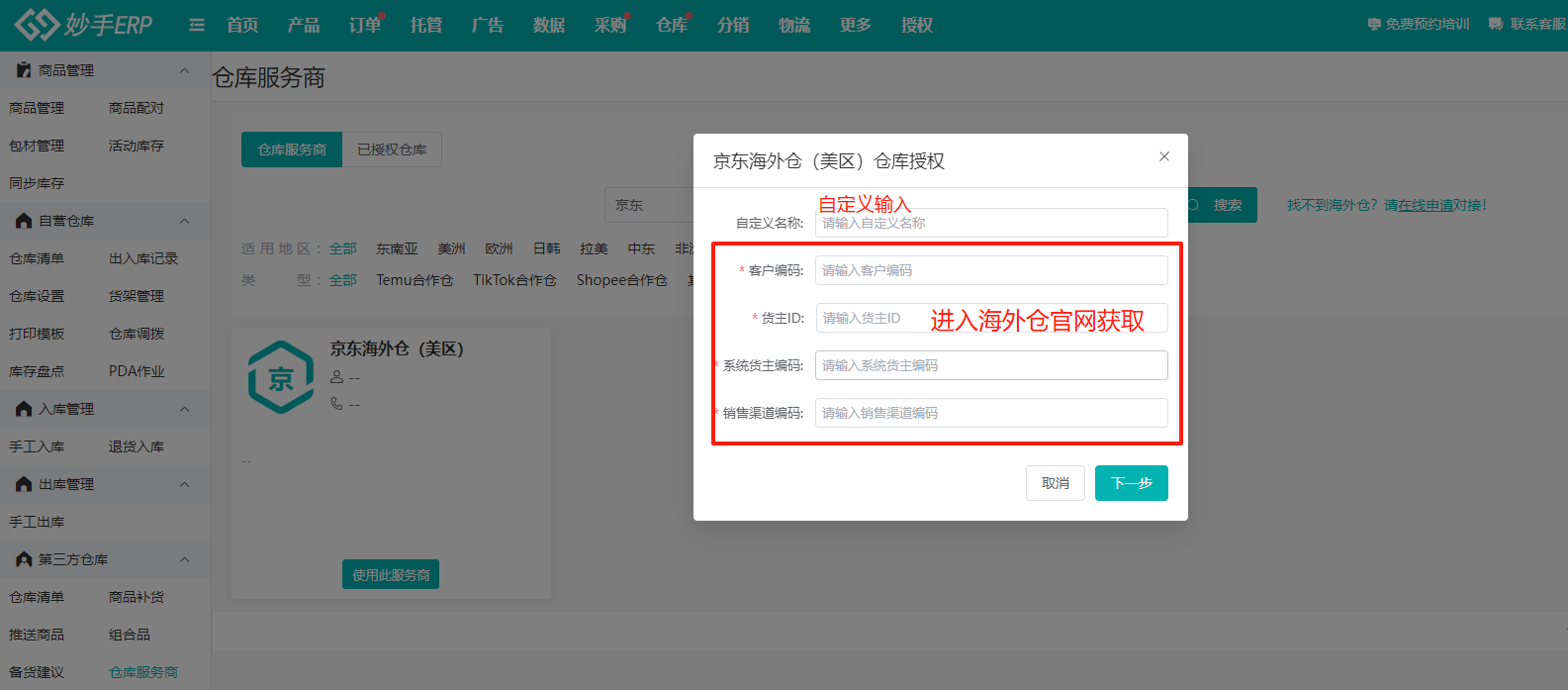The image size is (1568, 690).
Task: Filter by 欧洲 region
Action: pos(500,248)
